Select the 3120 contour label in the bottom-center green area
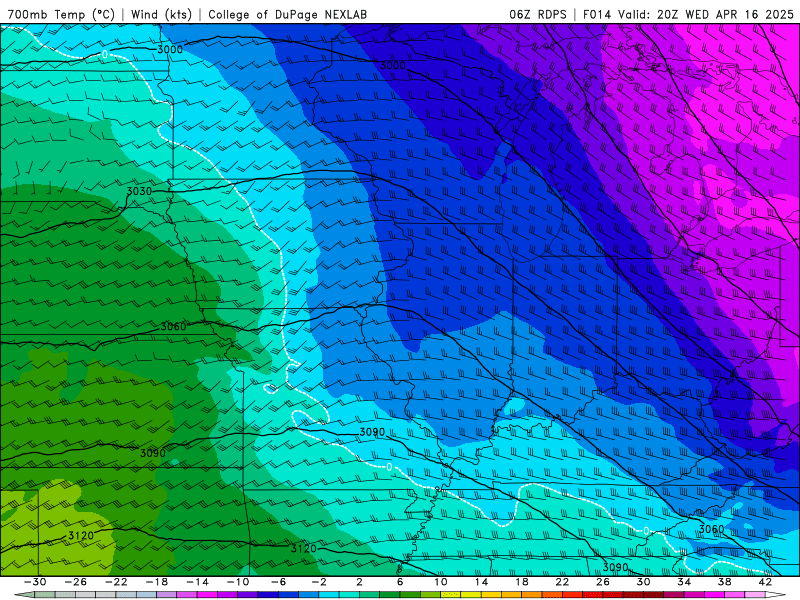800x600 pixels. point(304,548)
